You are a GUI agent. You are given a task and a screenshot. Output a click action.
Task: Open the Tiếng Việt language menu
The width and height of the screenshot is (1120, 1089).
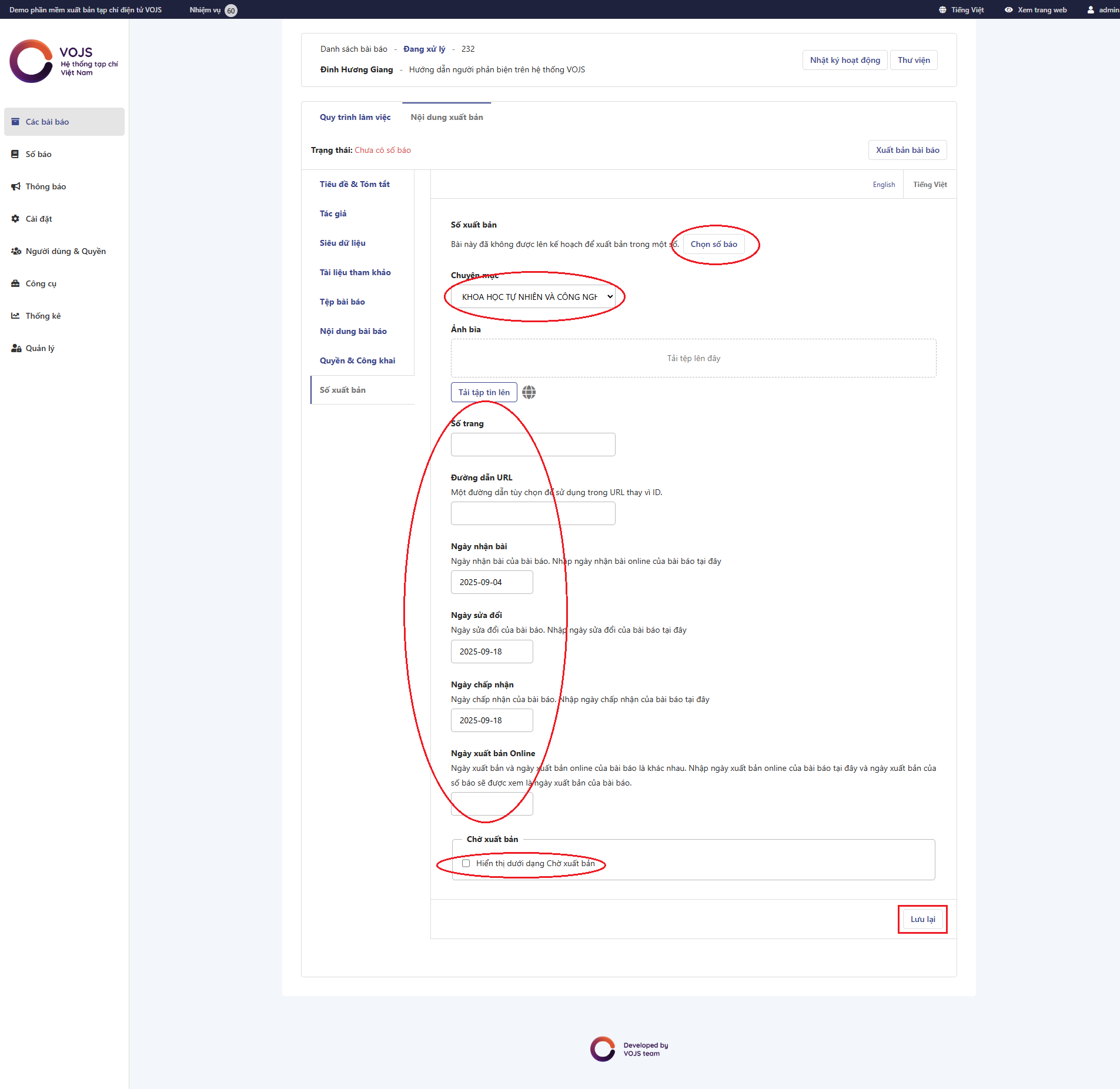tap(961, 10)
